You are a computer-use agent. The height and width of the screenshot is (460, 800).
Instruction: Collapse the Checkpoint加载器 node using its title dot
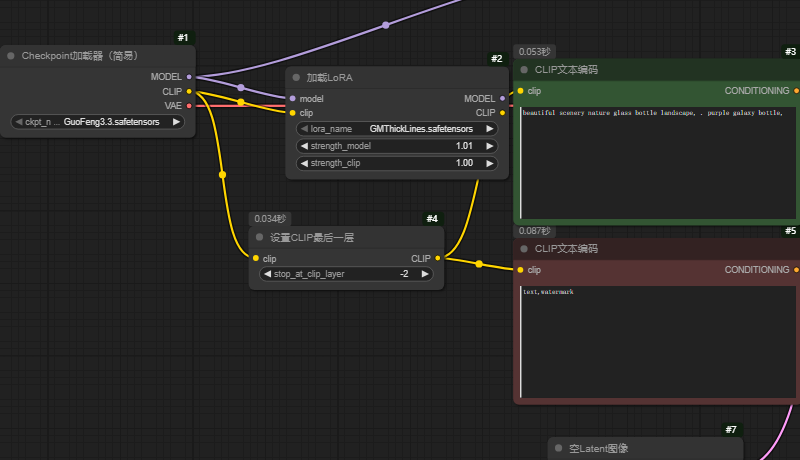(11, 56)
